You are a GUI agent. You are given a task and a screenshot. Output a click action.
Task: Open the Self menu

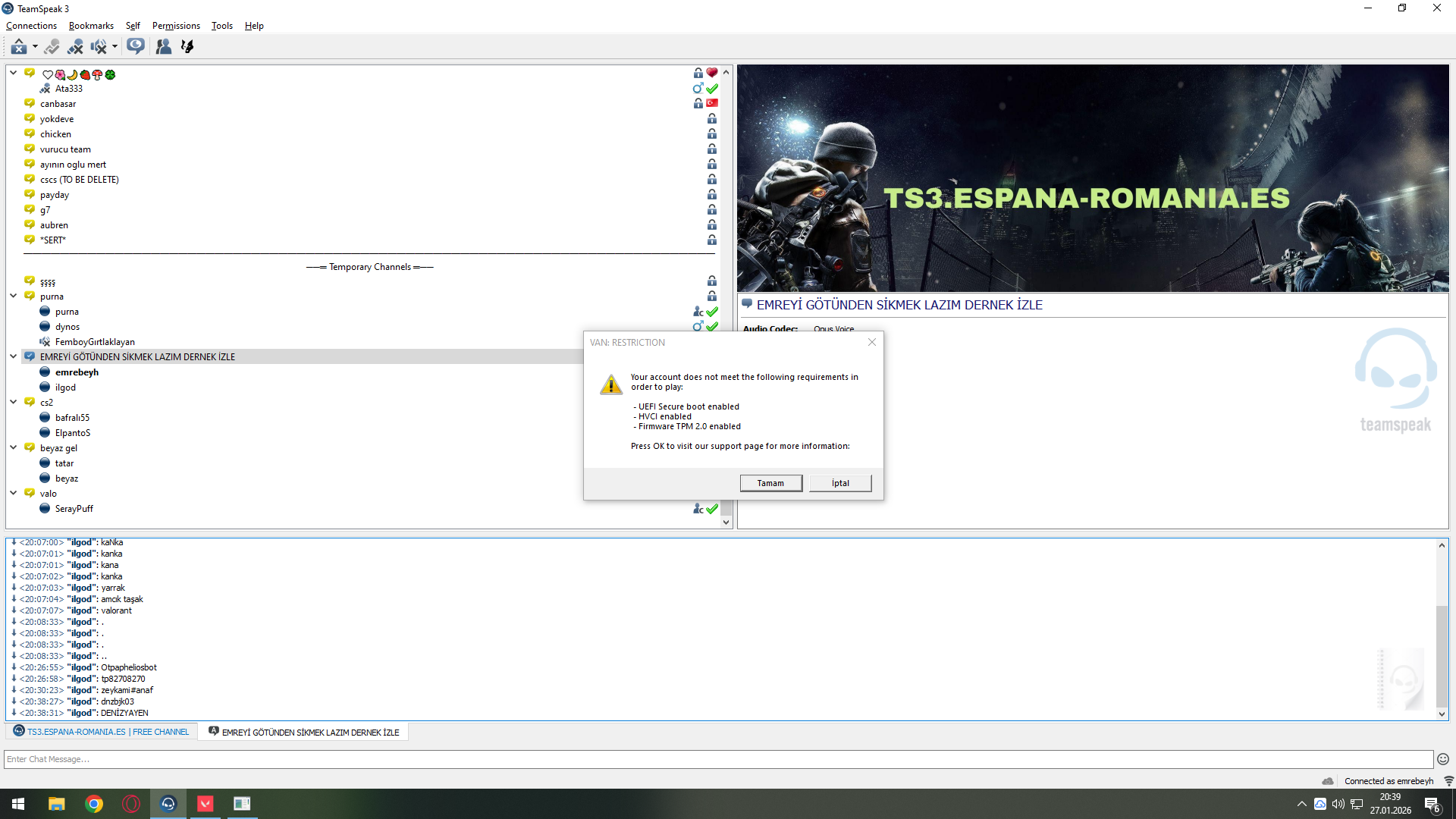click(133, 26)
